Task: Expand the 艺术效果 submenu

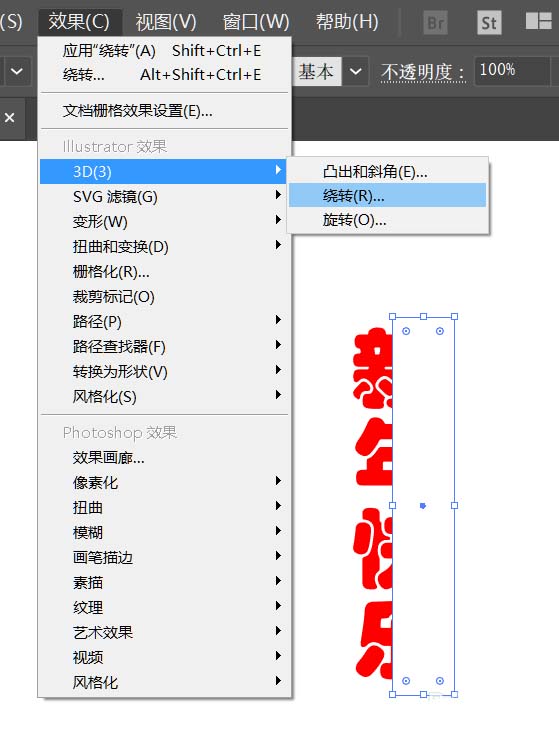Action: (163, 632)
